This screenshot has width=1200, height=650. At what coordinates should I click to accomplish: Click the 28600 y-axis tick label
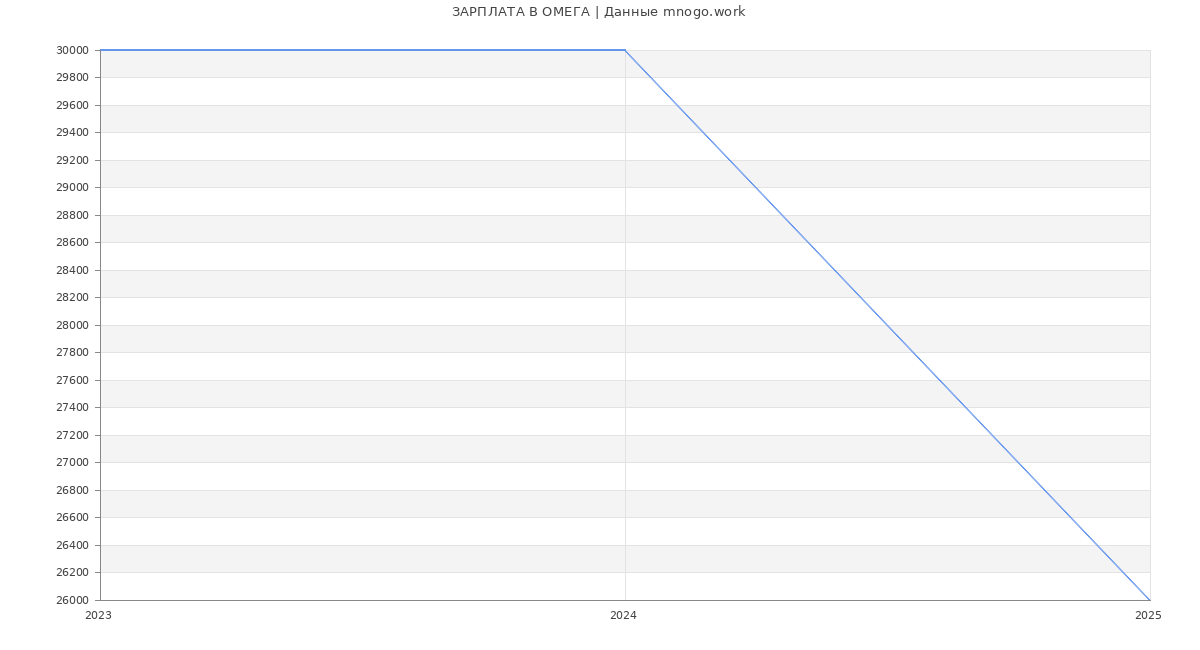pyautogui.click(x=72, y=243)
